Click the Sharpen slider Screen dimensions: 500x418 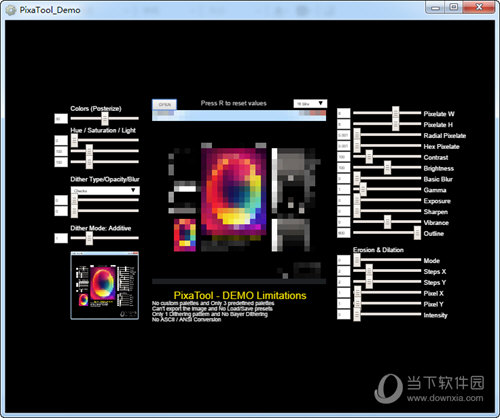tap(387, 211)
